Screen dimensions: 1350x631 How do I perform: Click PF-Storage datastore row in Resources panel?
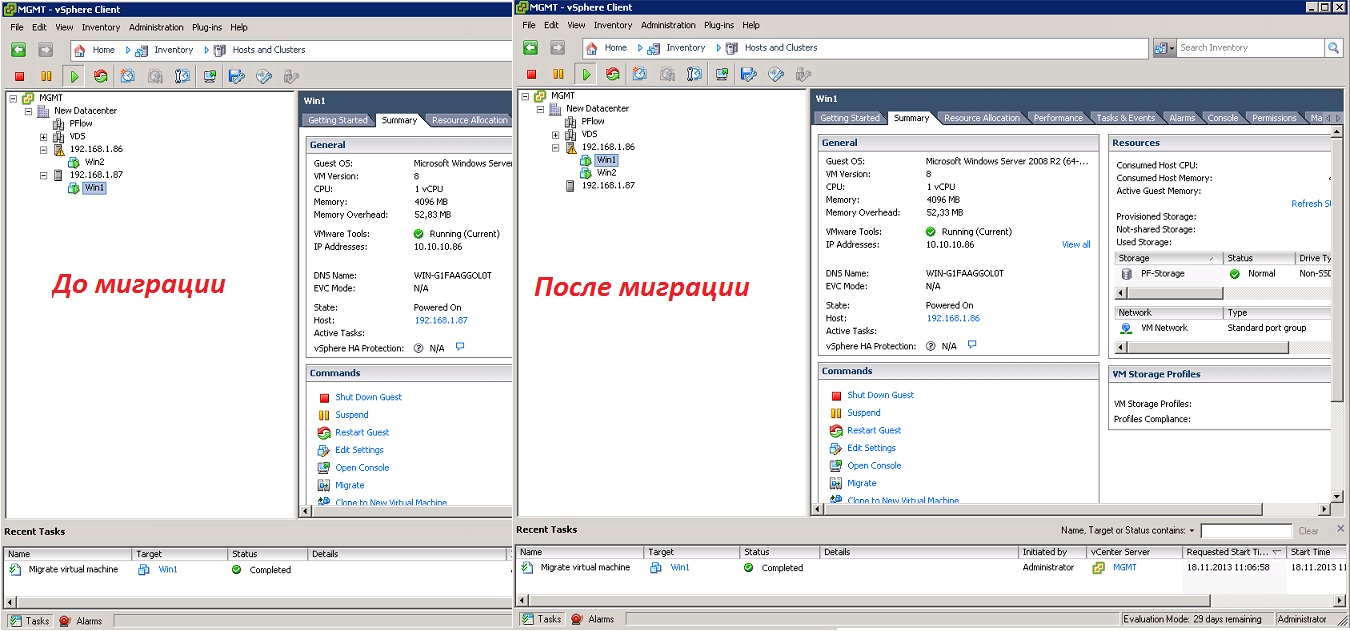click(1220, 273)
